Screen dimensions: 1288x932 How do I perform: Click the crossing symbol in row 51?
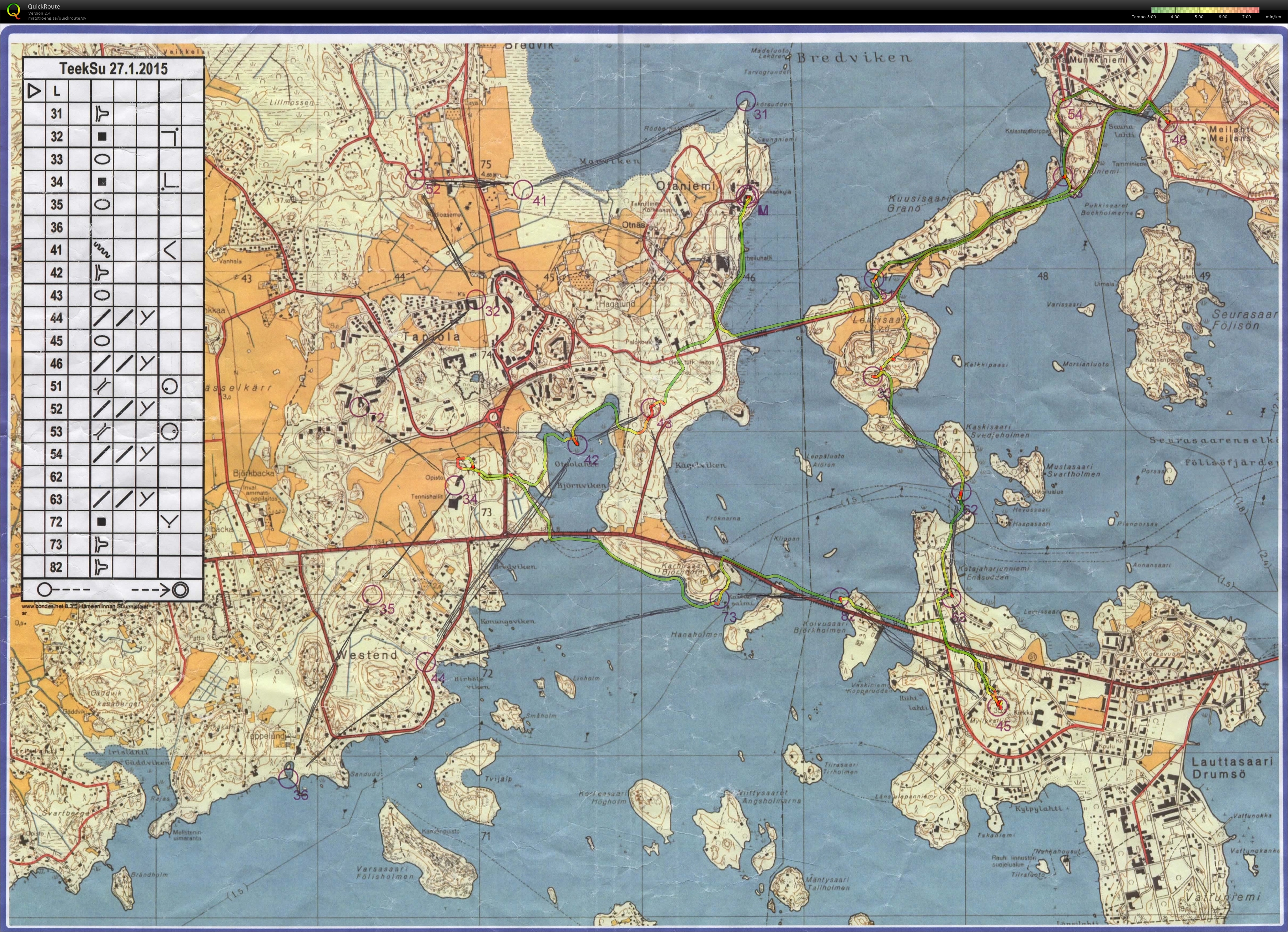102,386
